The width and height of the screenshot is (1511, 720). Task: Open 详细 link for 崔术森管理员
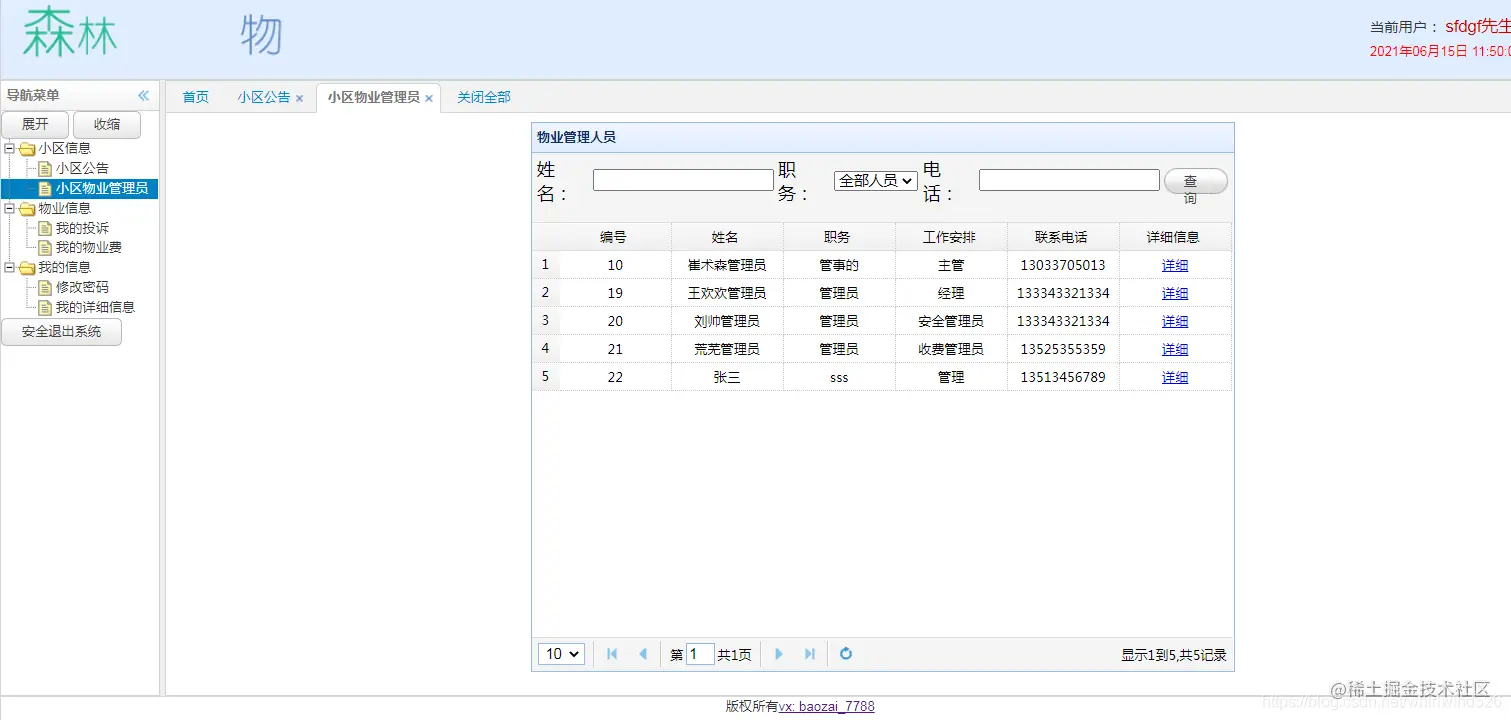pos(1175,265)
